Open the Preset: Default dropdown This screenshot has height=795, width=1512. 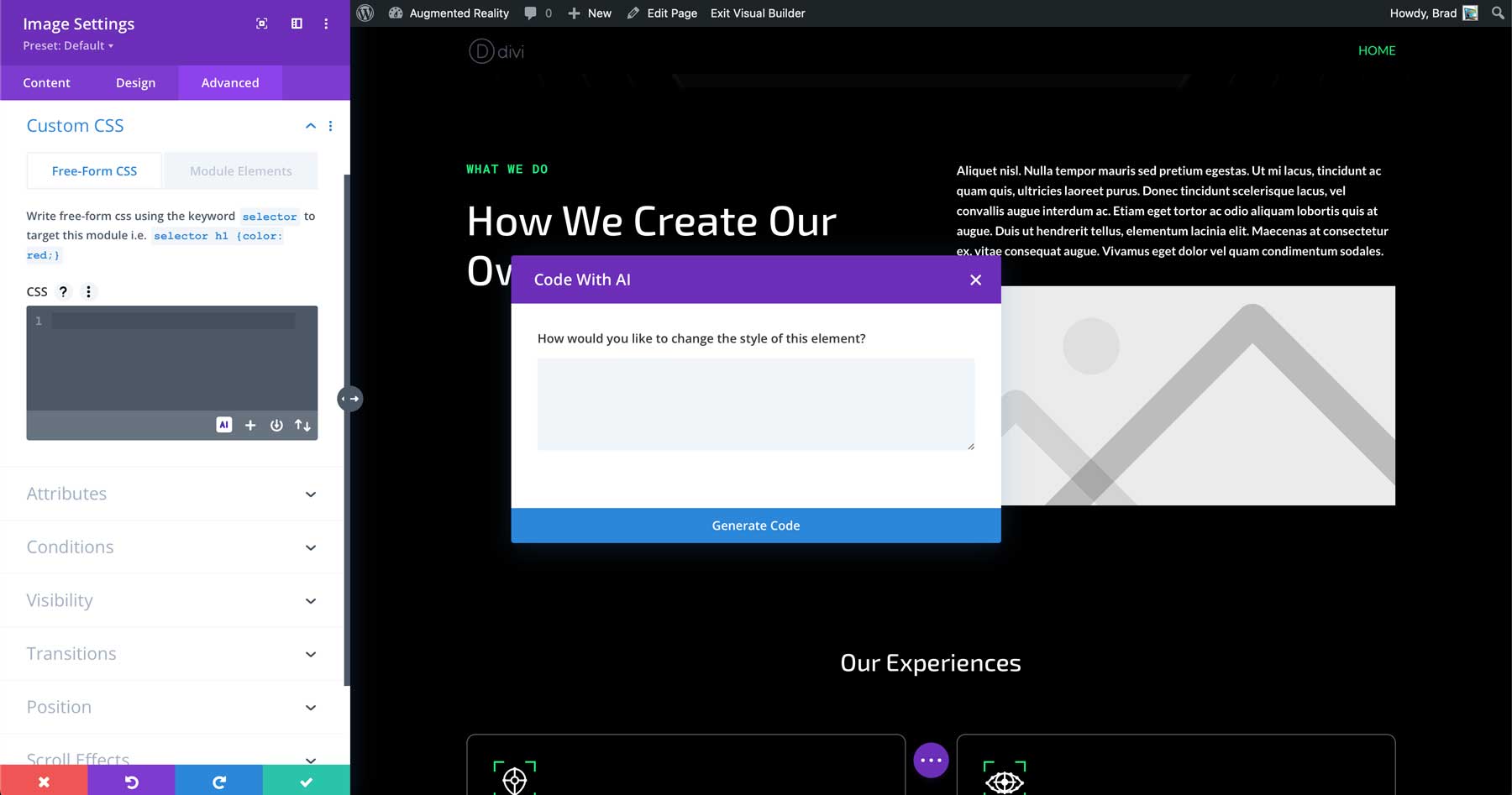pyautogui.click(x=68, y=45)
